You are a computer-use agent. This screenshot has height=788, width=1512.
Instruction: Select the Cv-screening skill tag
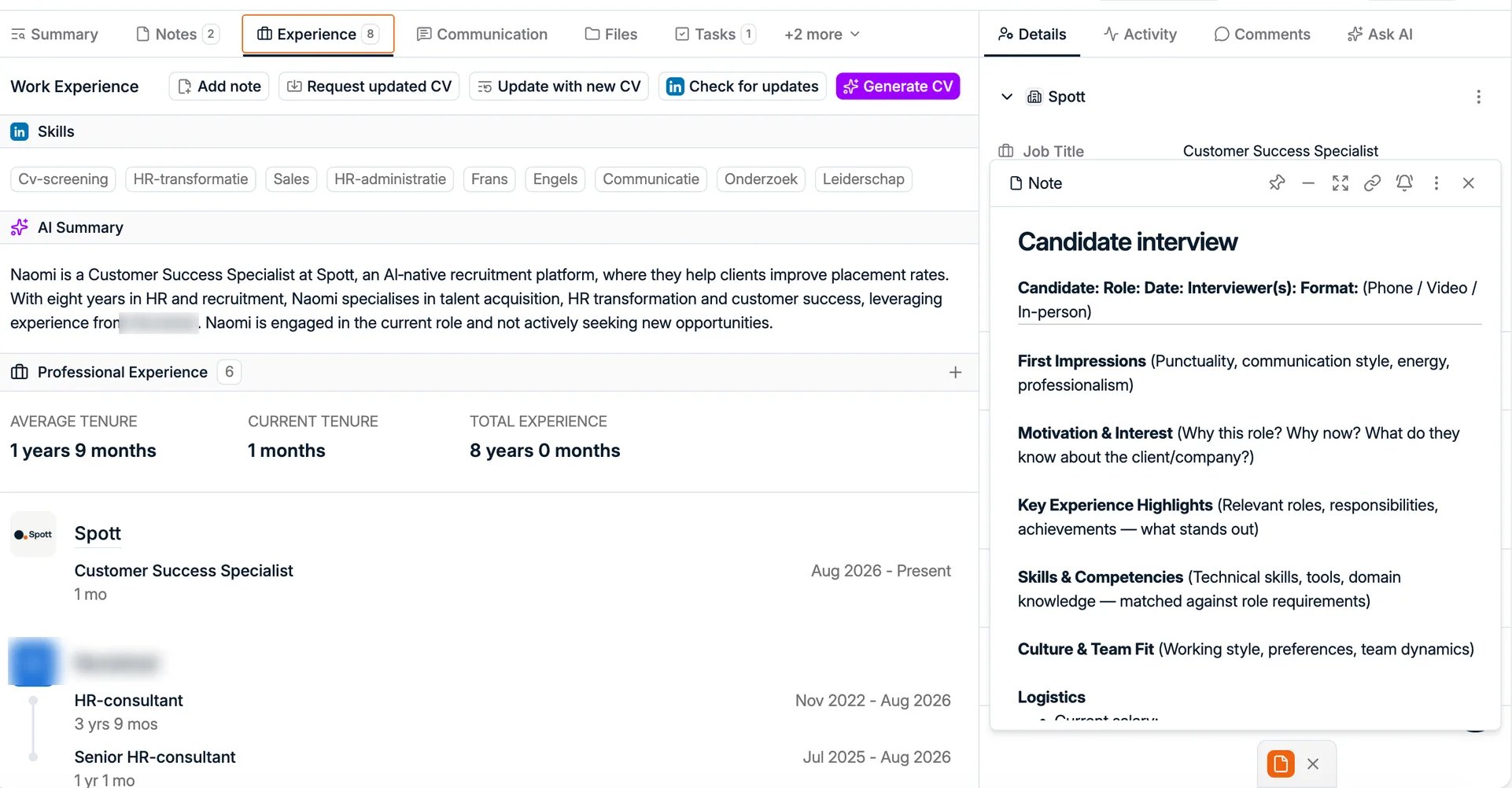63,179
